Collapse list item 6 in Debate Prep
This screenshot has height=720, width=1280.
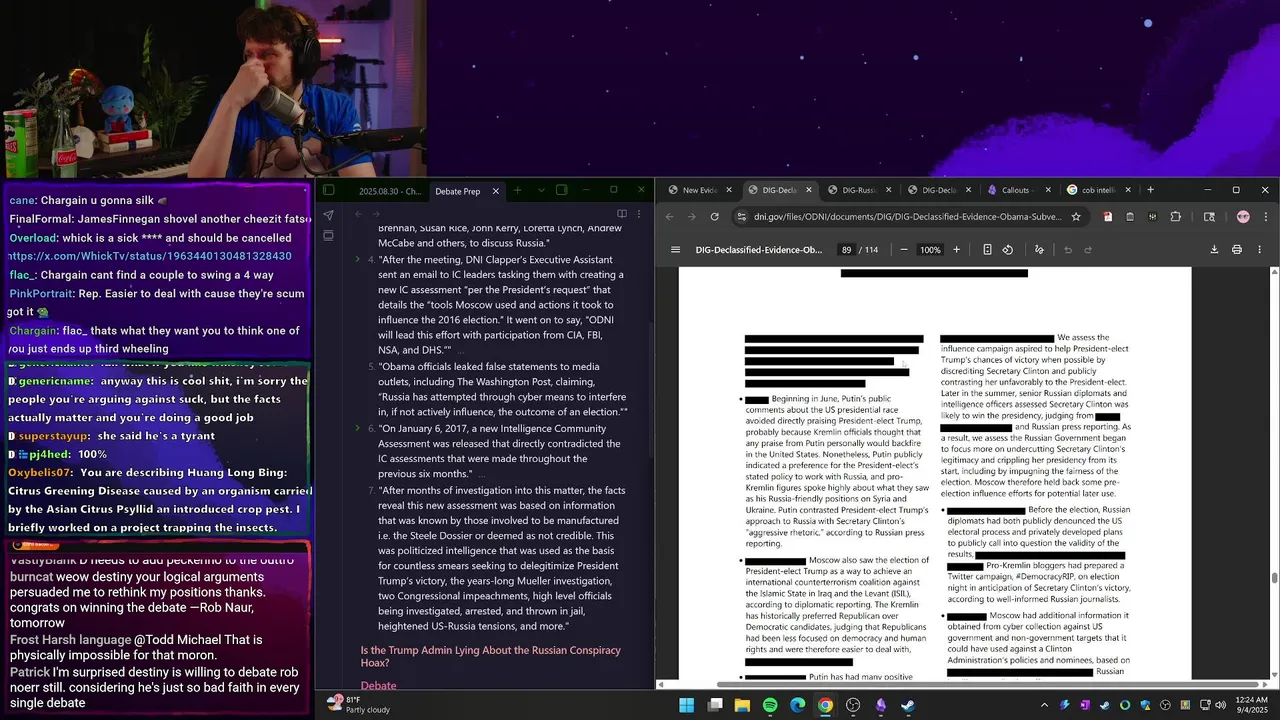pyautogui.click(x=358, y=429)
